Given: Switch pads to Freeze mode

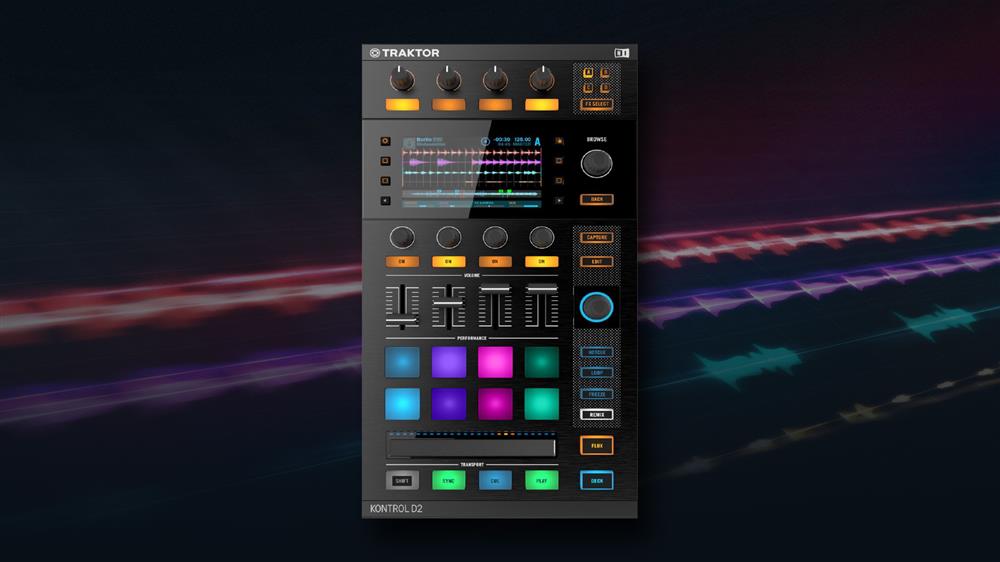Looking at the screenshot, I should 596,394.
